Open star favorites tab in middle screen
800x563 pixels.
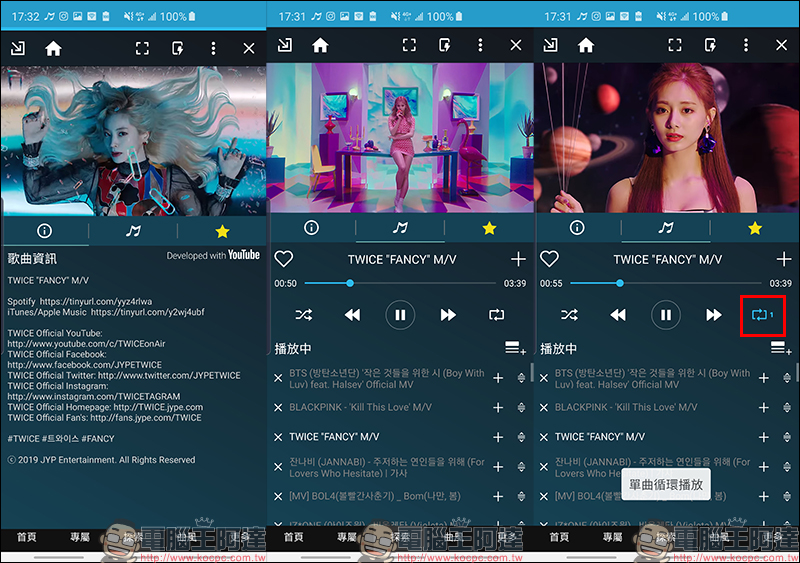click(489, 228)
